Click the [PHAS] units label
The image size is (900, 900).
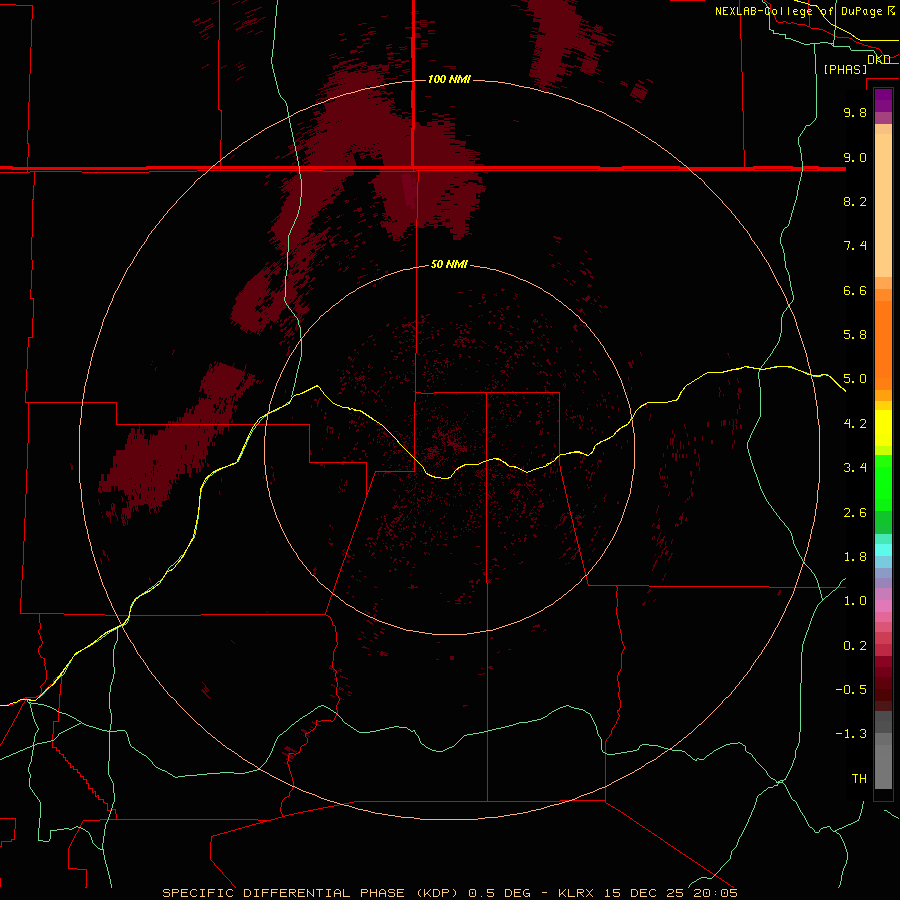[845, 70]
